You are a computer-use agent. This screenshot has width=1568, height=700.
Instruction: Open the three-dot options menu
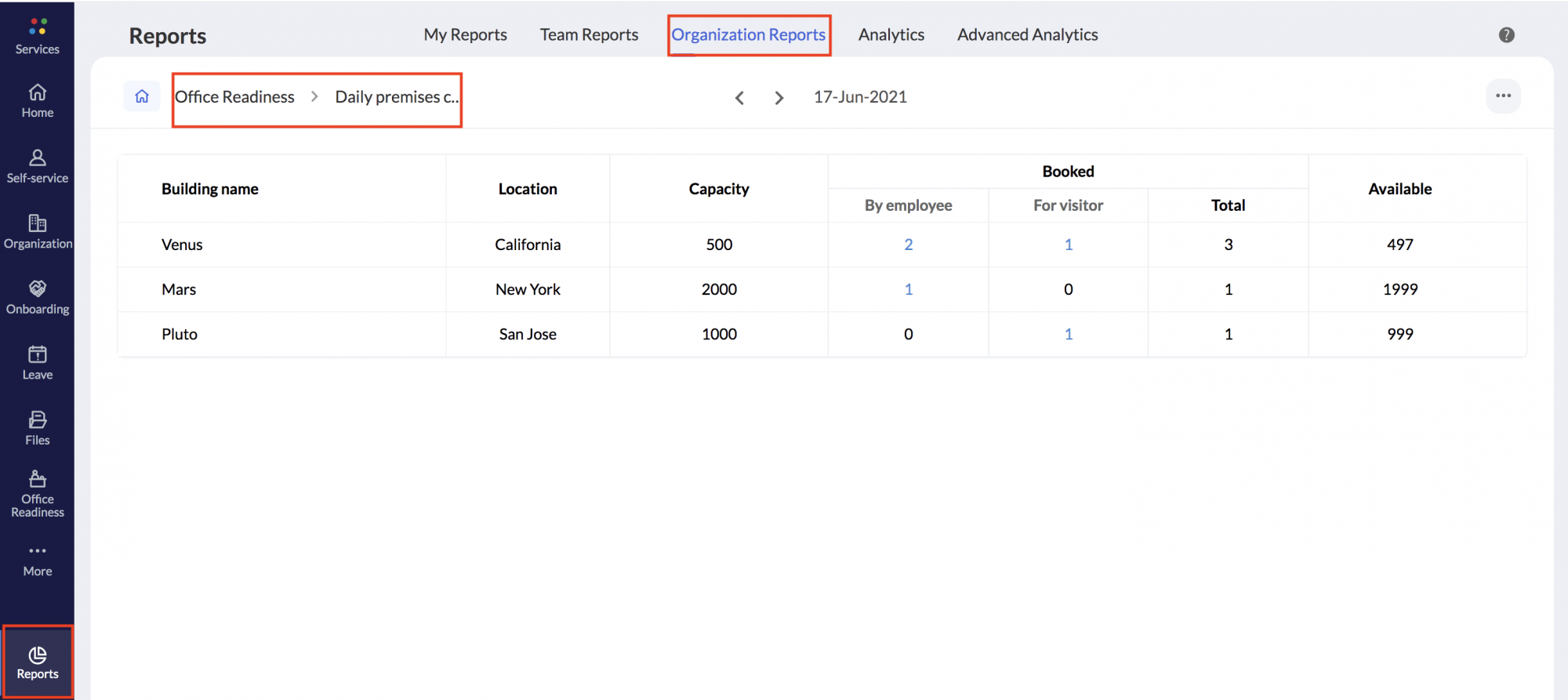(x=1502, y=96)
